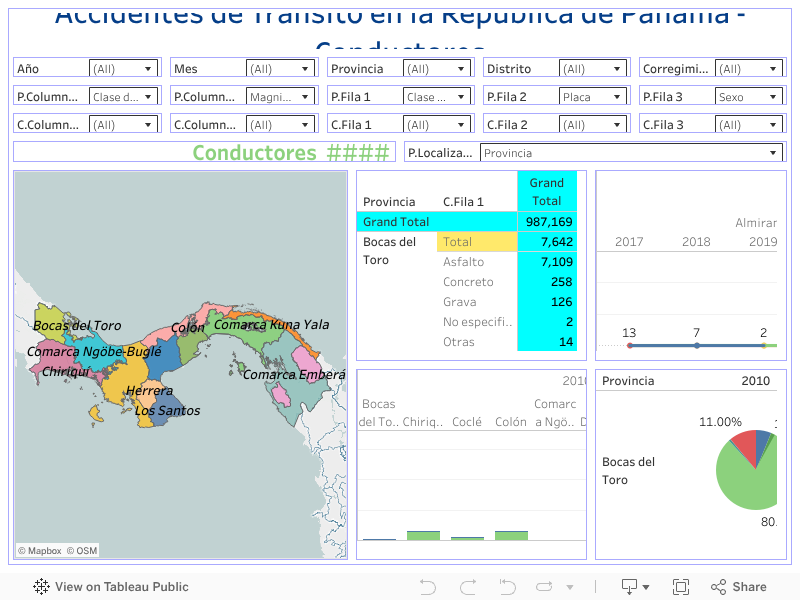Open the P.Localiza parameter set to Provincia

tap(630, 153)
